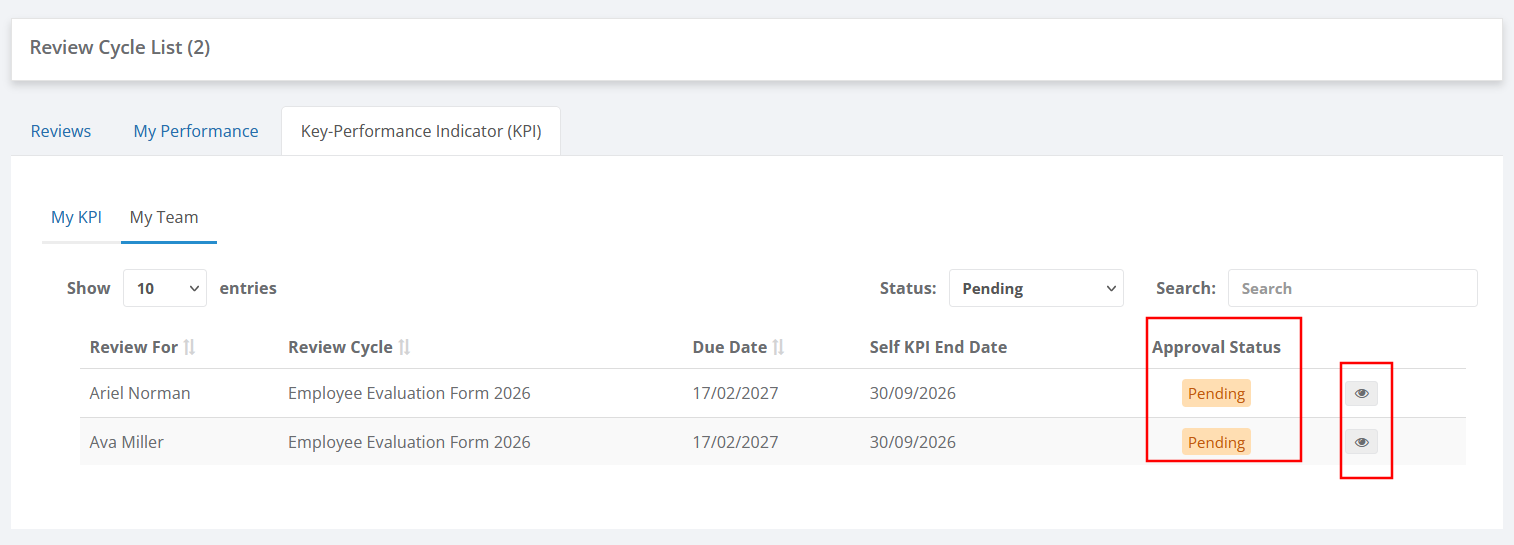Sort by Review Cycle column arrows
The height and width of the screenshot is (545, 1514).
[x=404, y=347]
